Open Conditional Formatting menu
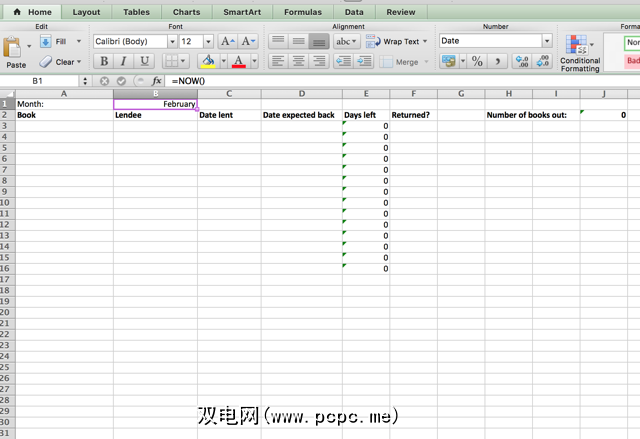The height and width of the screenshot is (439, 640). (580, 53)
